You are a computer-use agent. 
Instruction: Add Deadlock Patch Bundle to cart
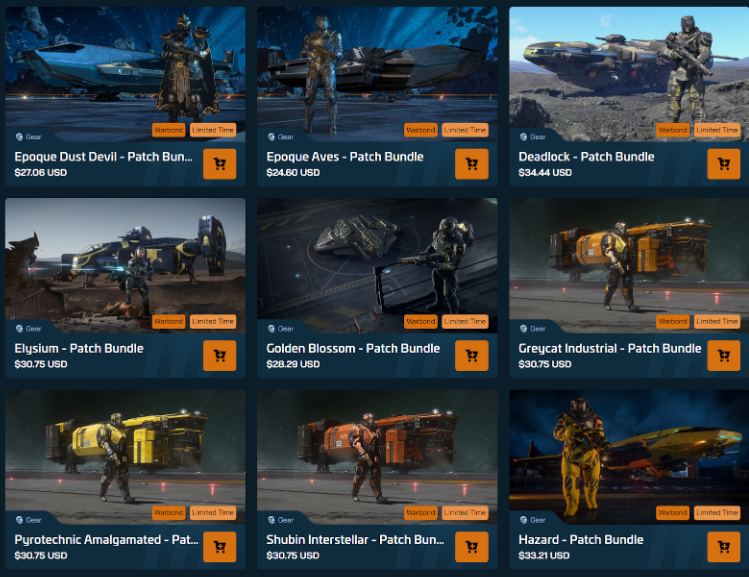tap(724, 164)
